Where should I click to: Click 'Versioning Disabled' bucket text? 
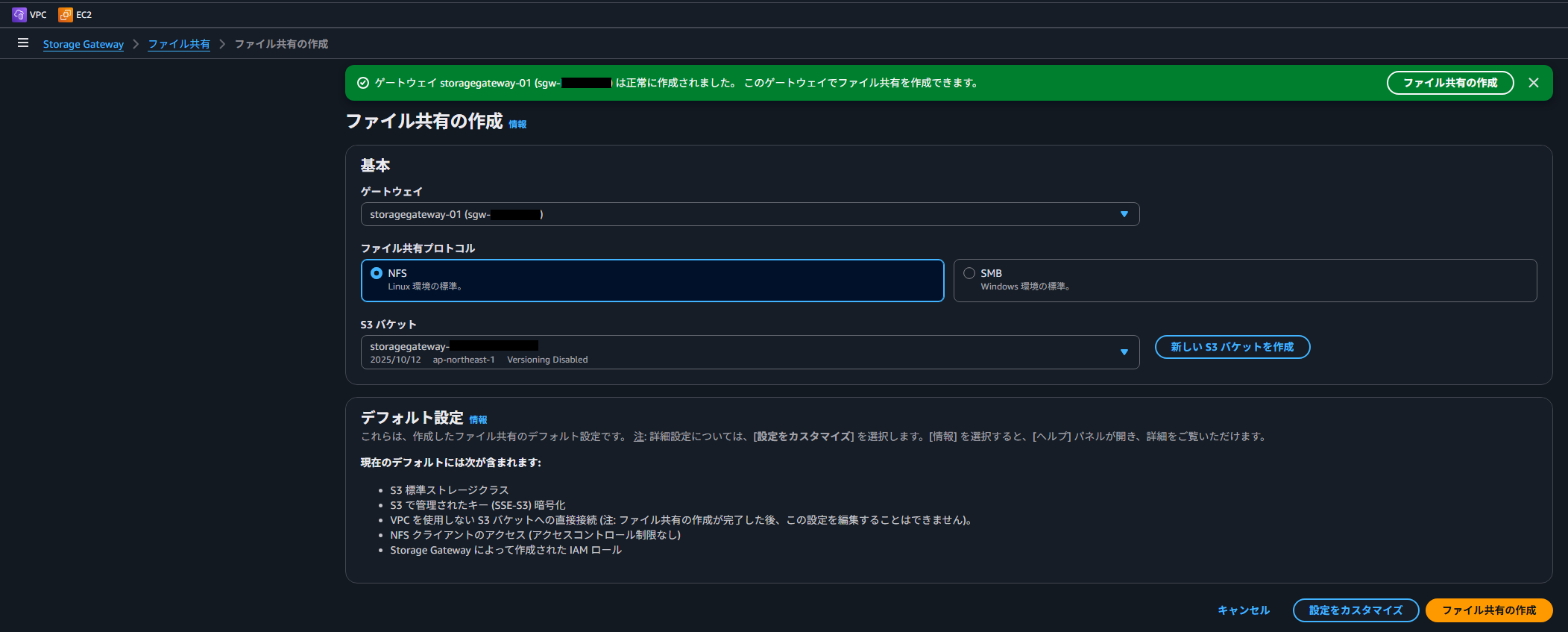point(547,360)
